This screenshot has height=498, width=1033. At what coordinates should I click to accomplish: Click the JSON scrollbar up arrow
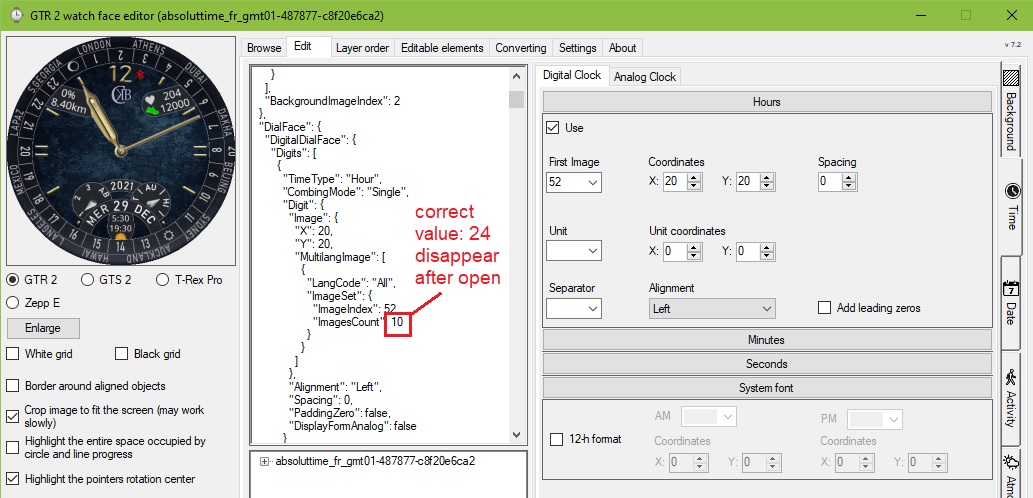click(516, 76)
